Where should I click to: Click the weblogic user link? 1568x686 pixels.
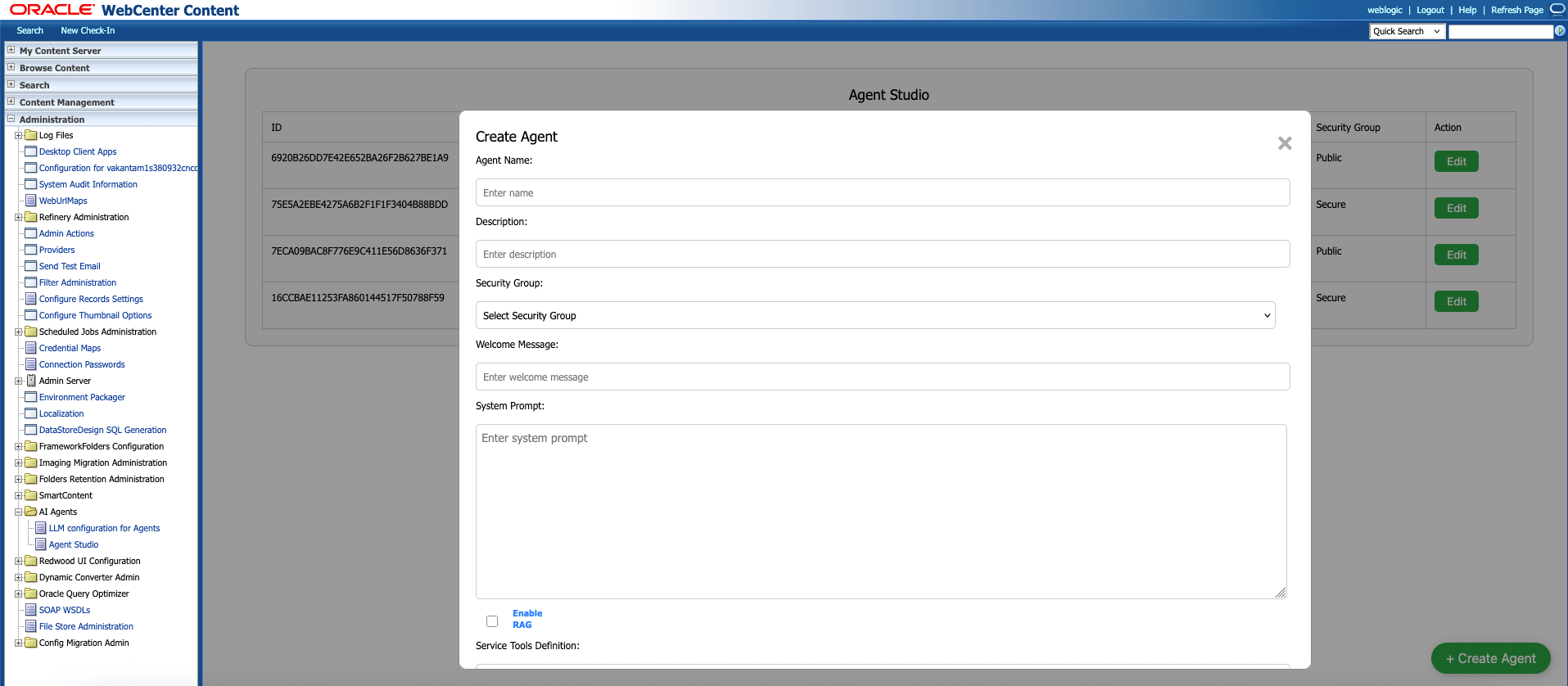[1385, 10]
